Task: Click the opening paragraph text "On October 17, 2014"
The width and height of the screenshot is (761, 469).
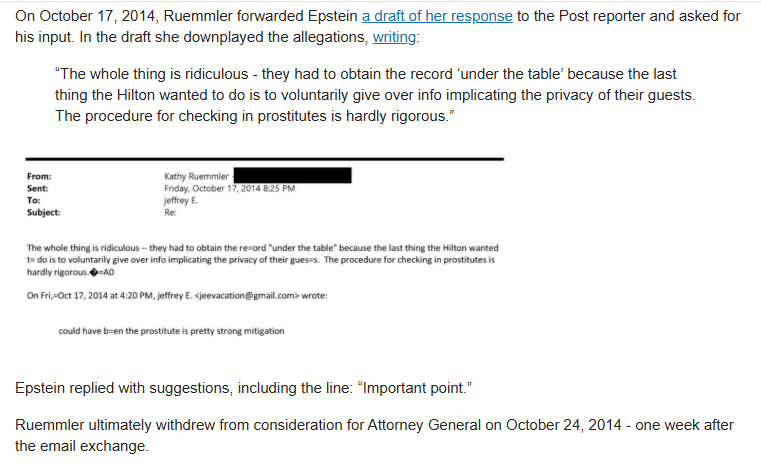Action: click(90, 18)
